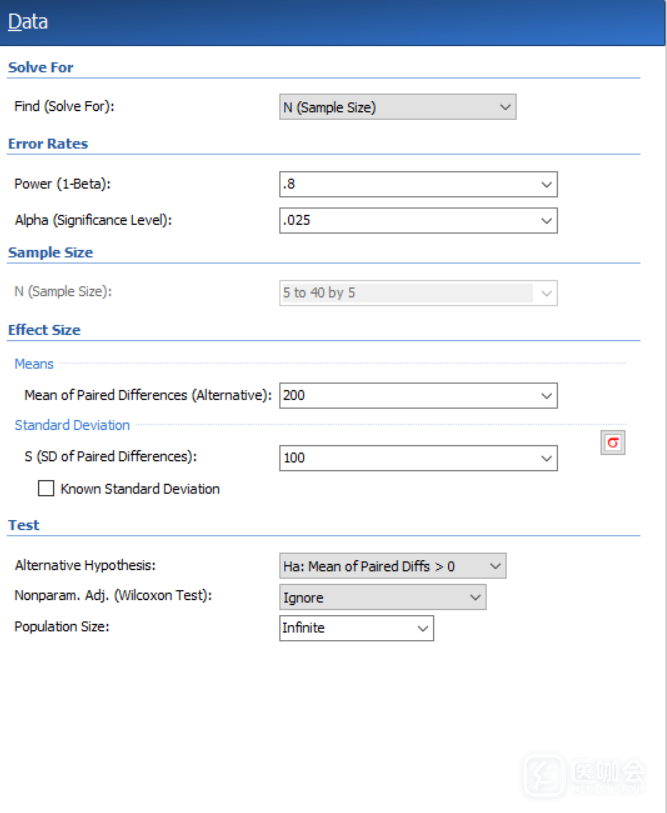The height and width of the screenshot is (813, 667).
Task: Enable the Known Standard Deviation checkbox
Action: pos(46,489)
